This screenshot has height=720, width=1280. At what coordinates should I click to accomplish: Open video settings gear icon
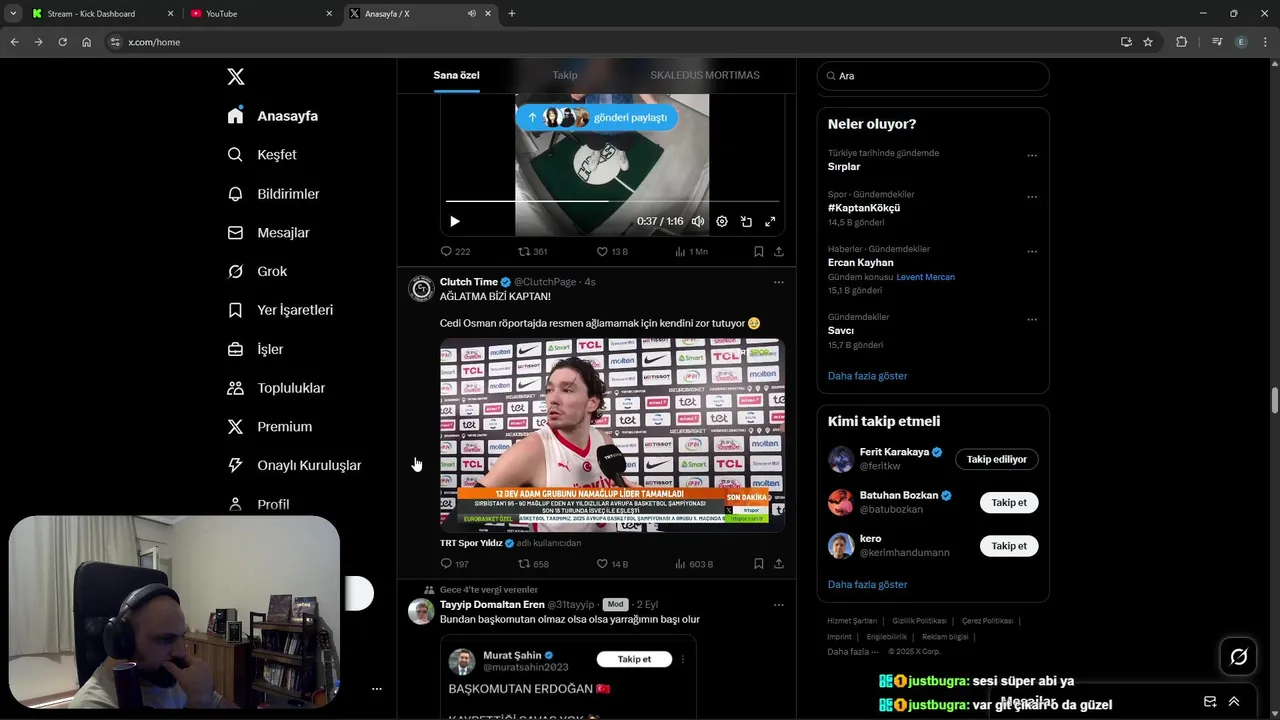click(722, 222)
